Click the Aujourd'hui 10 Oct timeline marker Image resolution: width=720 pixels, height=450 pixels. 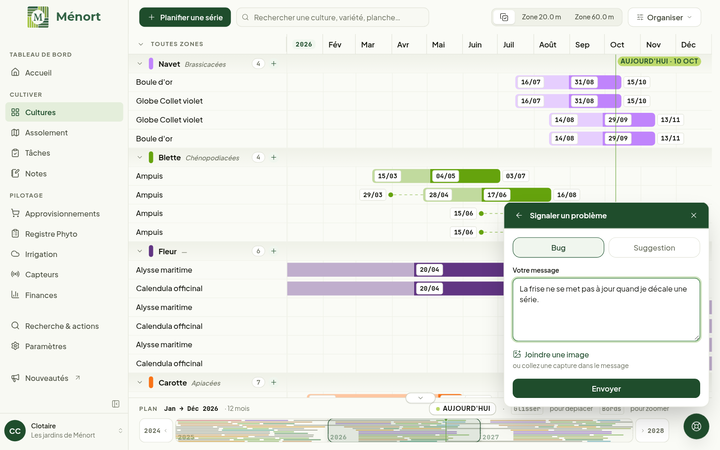[x=659, y=61]
